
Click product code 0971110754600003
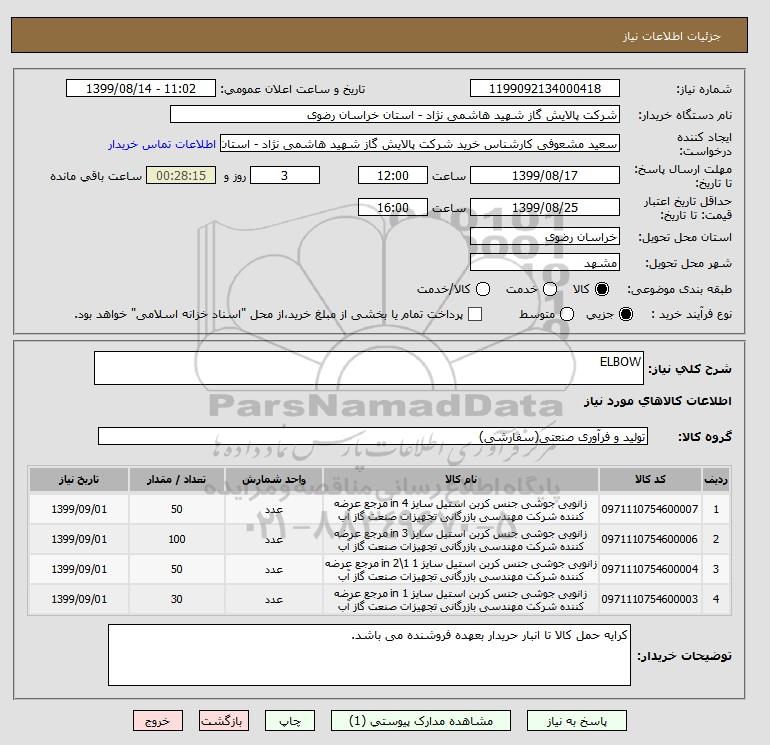650,599
